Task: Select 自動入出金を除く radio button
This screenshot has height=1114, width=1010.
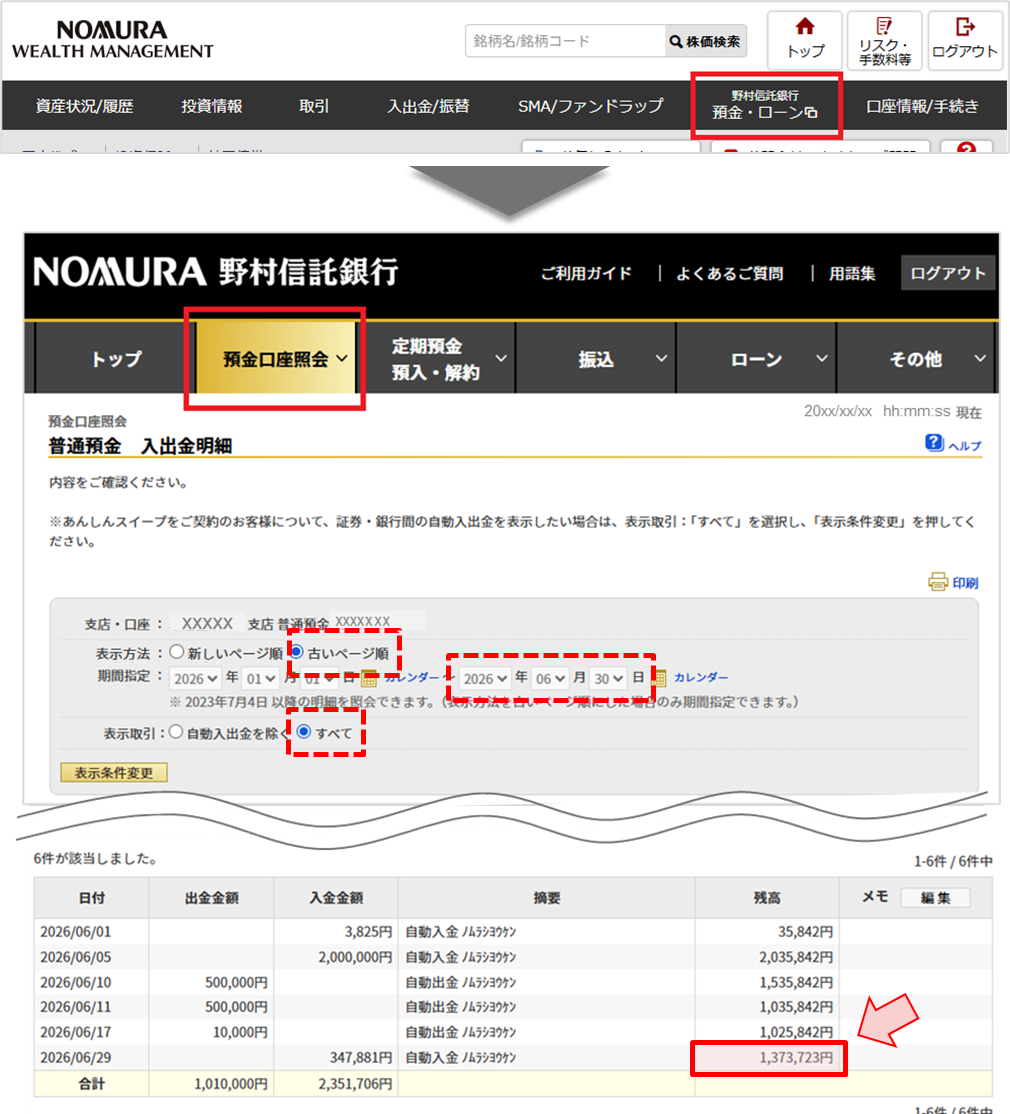Action: pos(176,732)
